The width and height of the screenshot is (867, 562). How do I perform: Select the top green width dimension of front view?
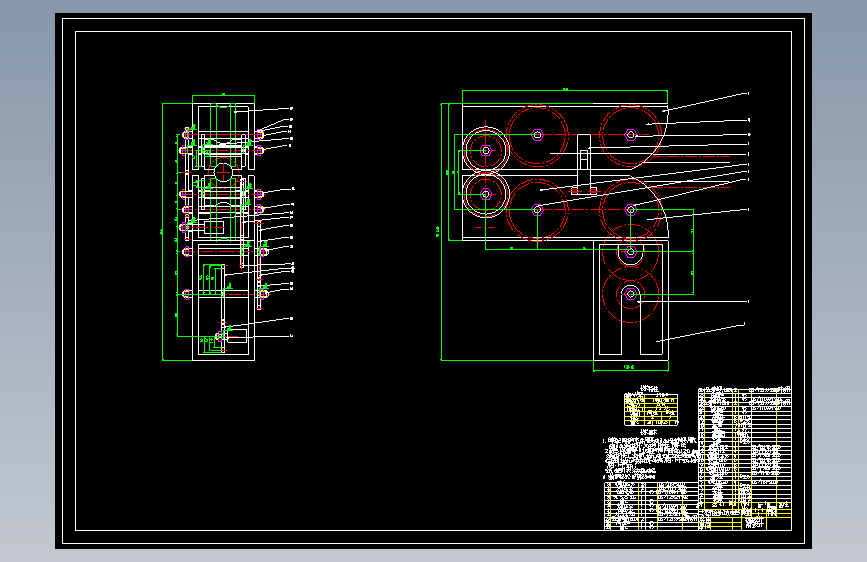pyautogui.click(x=565, y=90)
